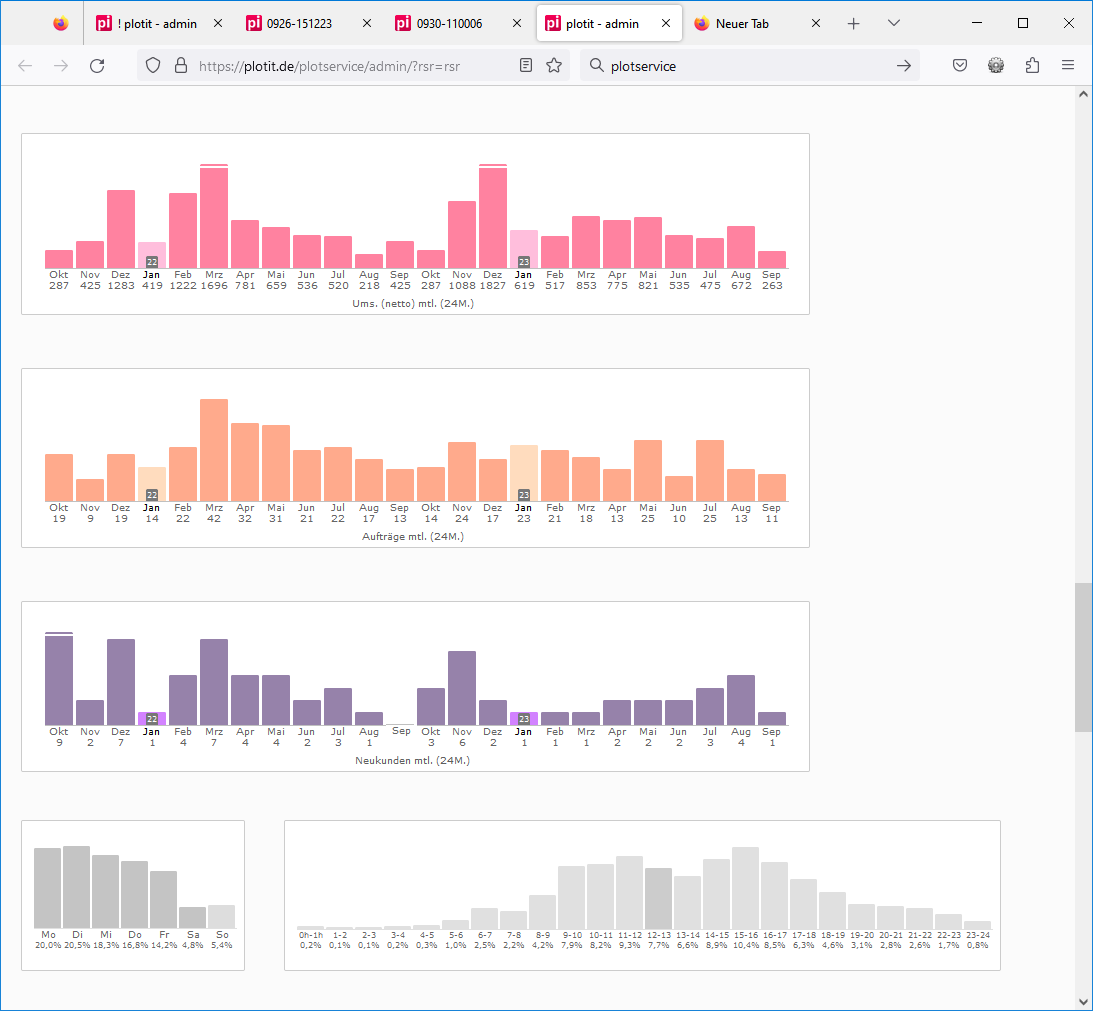The height and width of the screenshot is (1011, 1093).
Task: Switch to the 0926-151223 tab
Action: tap(298, 24)
